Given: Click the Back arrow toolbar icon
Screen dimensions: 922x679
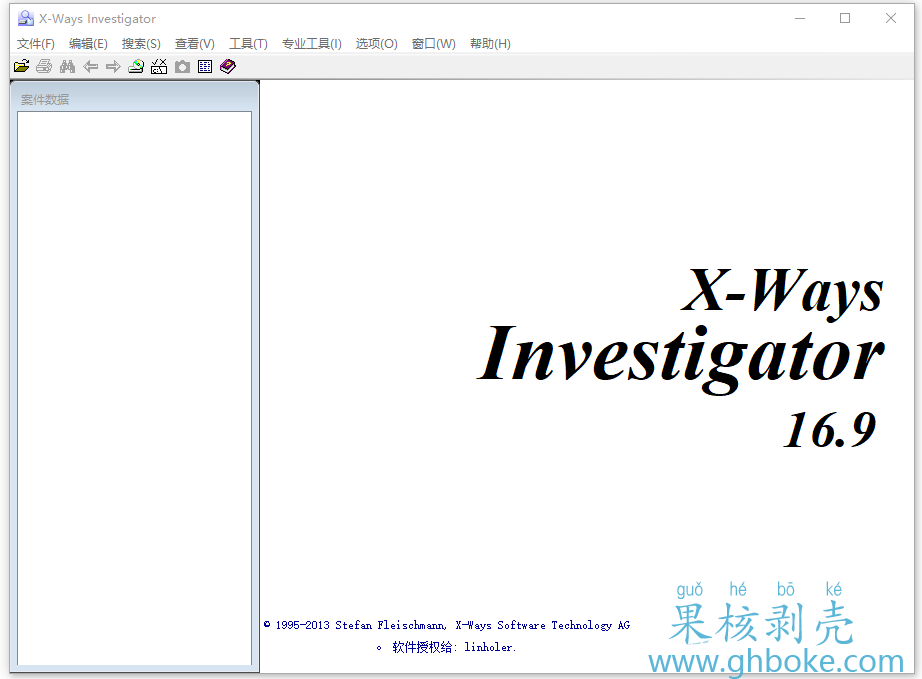Looking at the screenshot, I should click(x=90, y=67).
